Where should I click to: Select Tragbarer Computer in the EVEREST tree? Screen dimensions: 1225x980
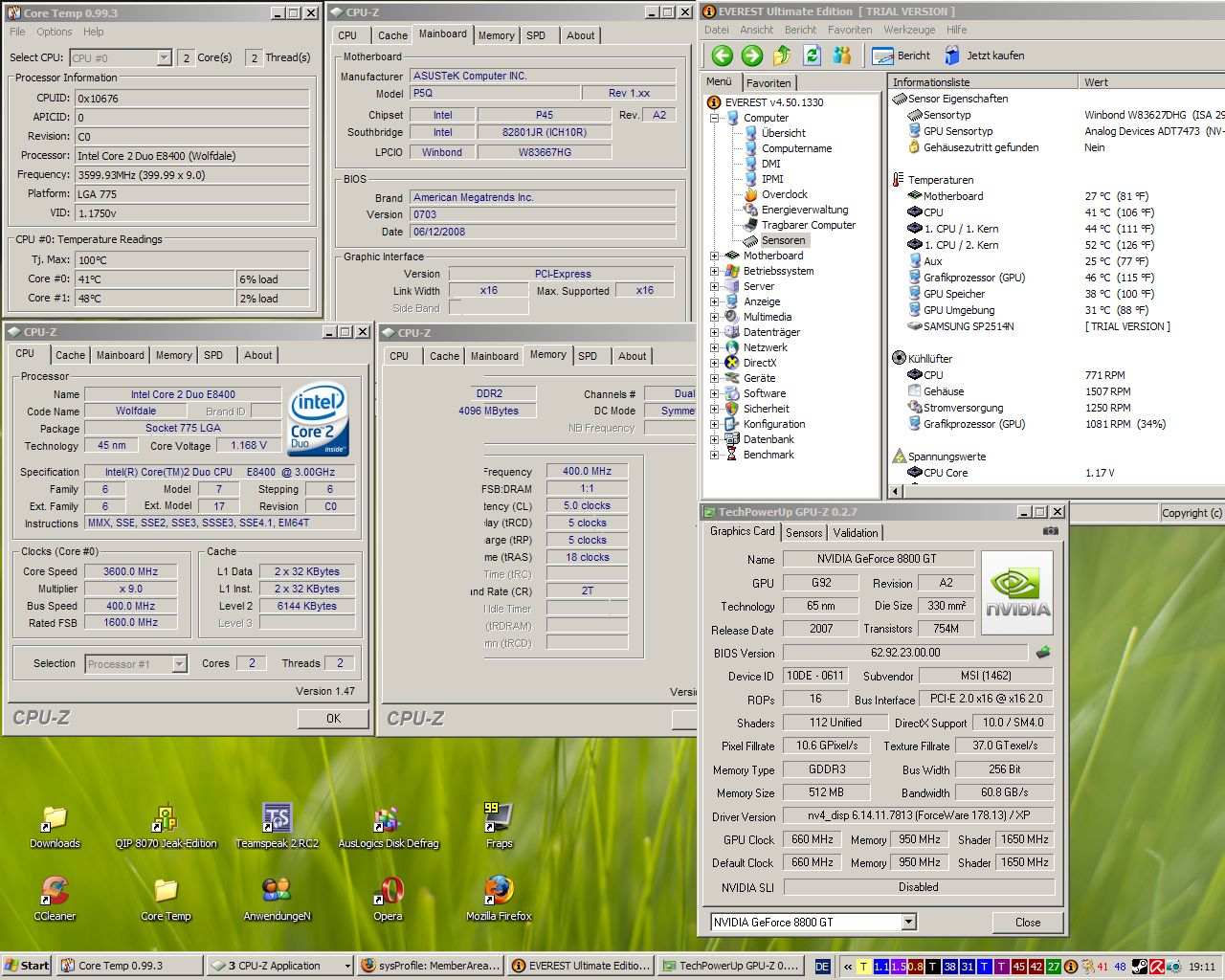click(x=809, y=225)
